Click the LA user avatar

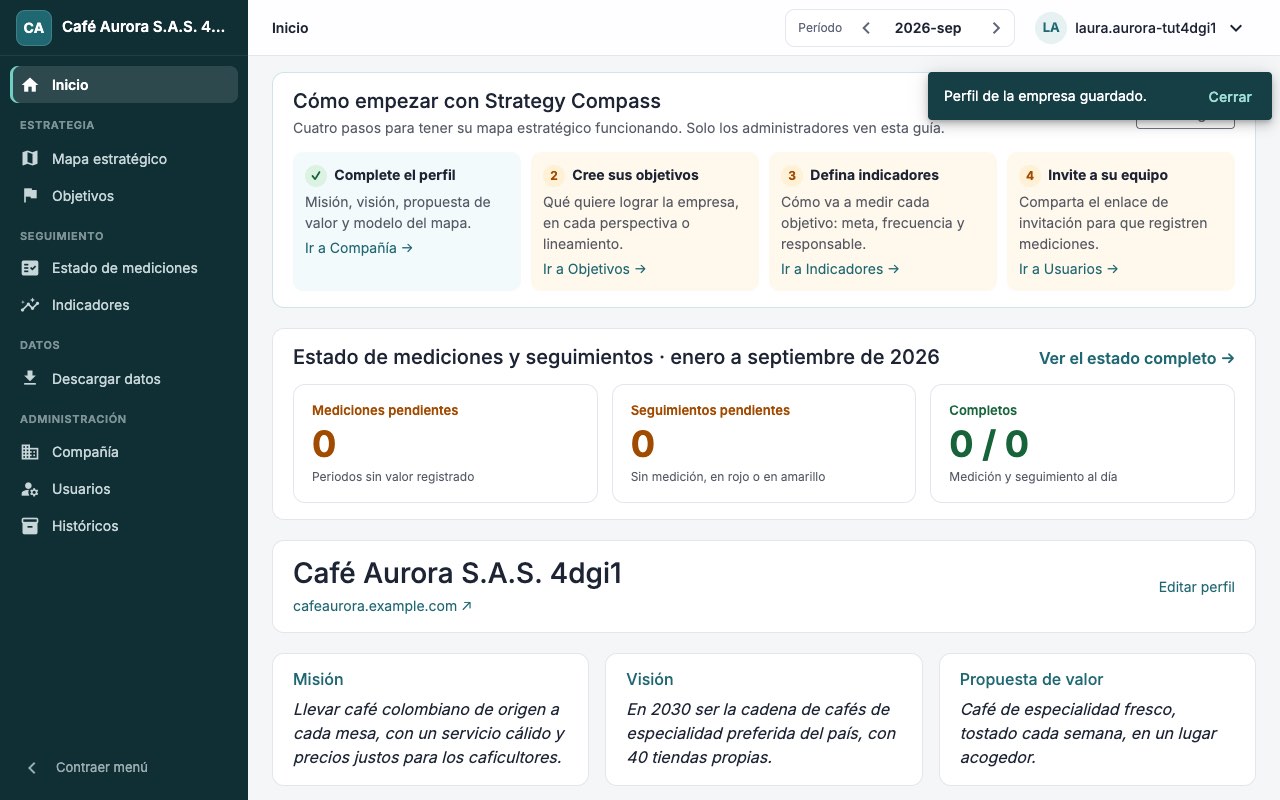[1051, 28]
